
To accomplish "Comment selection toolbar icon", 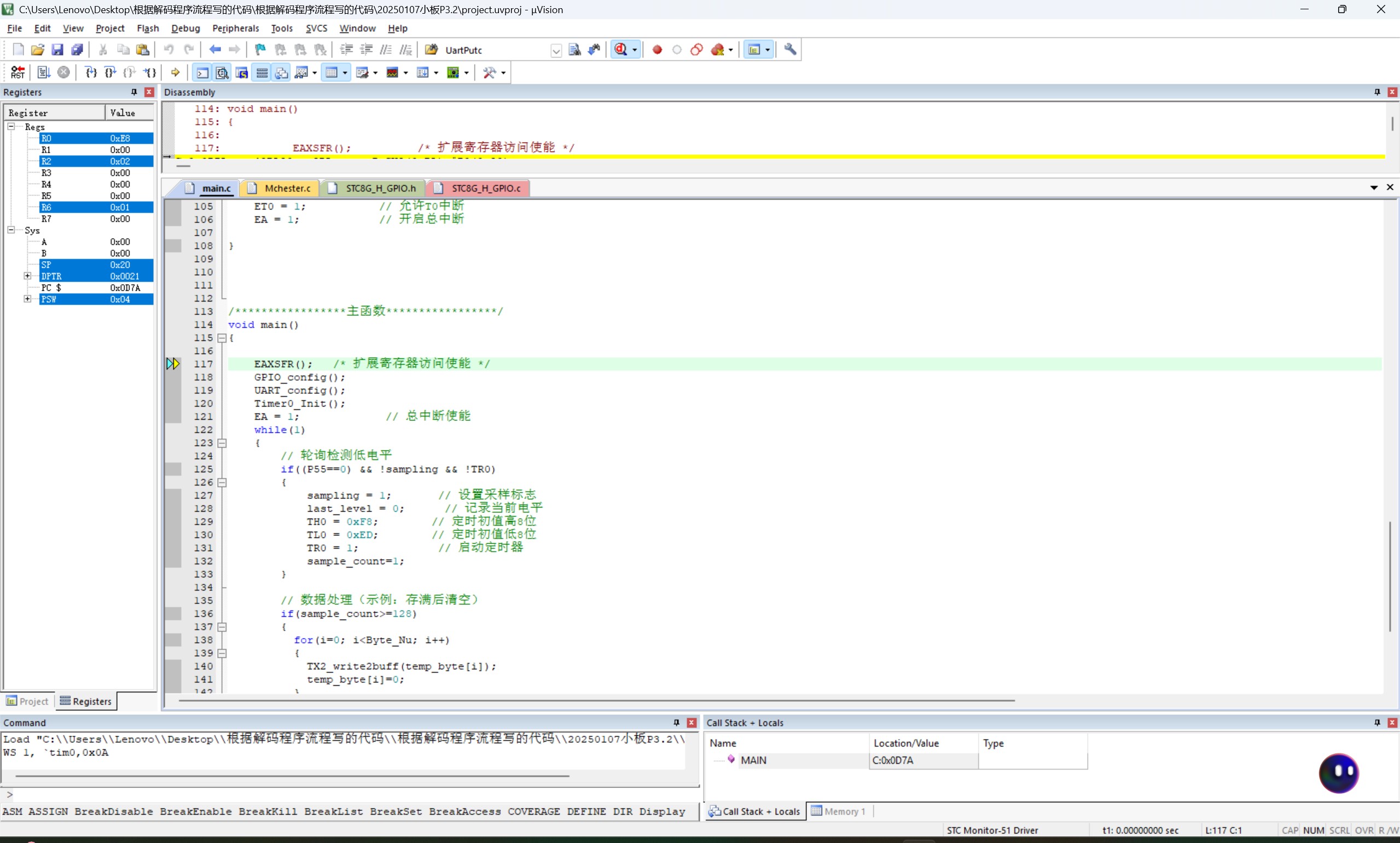I will (x=386, y=49).
